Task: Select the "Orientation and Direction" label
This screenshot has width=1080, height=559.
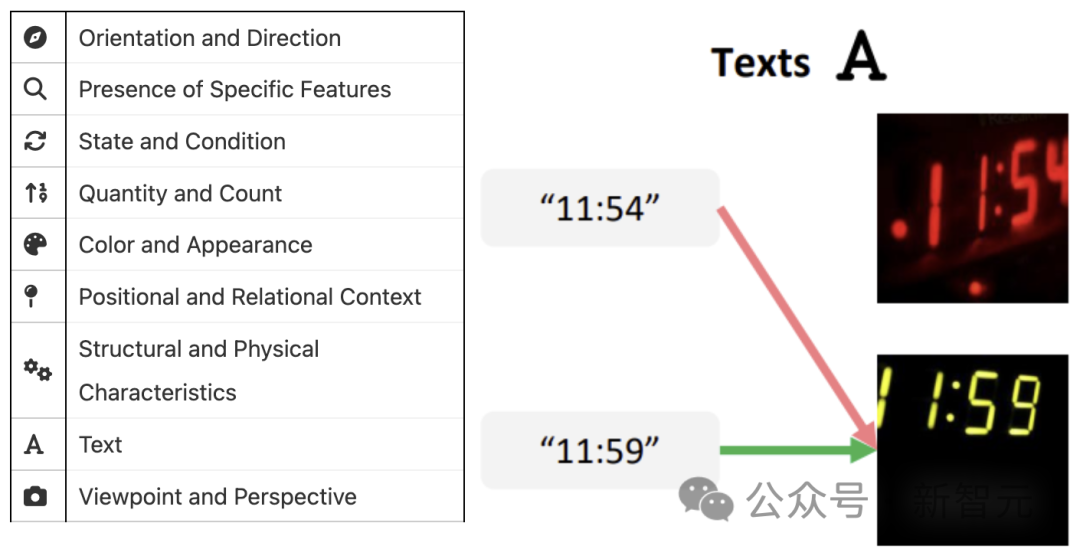Action: coord(210,38)
